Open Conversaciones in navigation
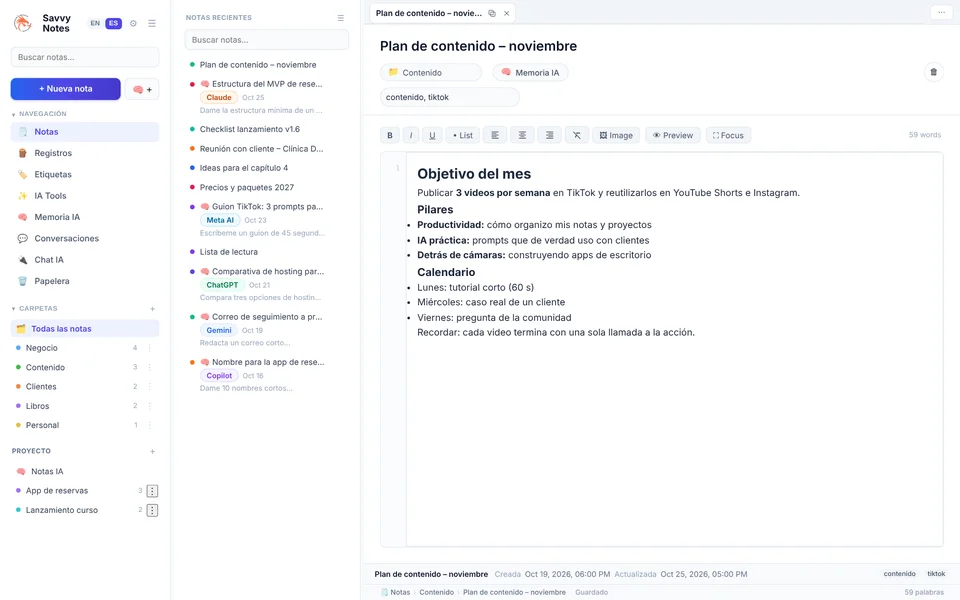This screenshot has width=960, height=600. tap(84, 239)
